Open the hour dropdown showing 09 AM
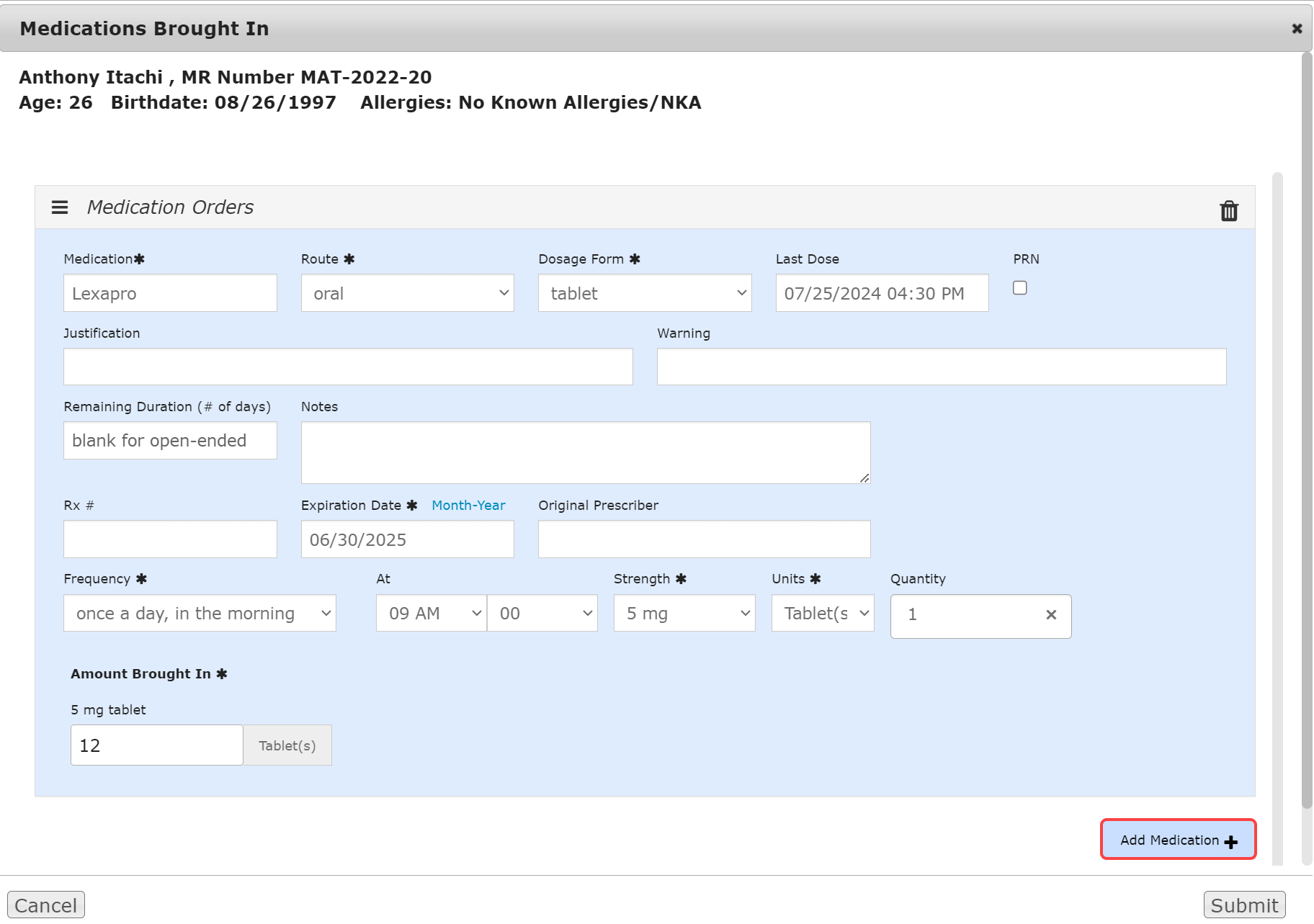1314x924 pixels. click(431, 614)
